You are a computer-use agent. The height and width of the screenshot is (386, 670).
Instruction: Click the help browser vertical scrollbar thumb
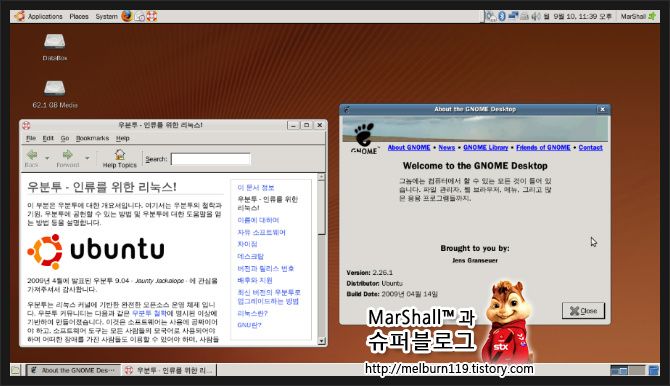pyautogui.click(x=322, y=208)
